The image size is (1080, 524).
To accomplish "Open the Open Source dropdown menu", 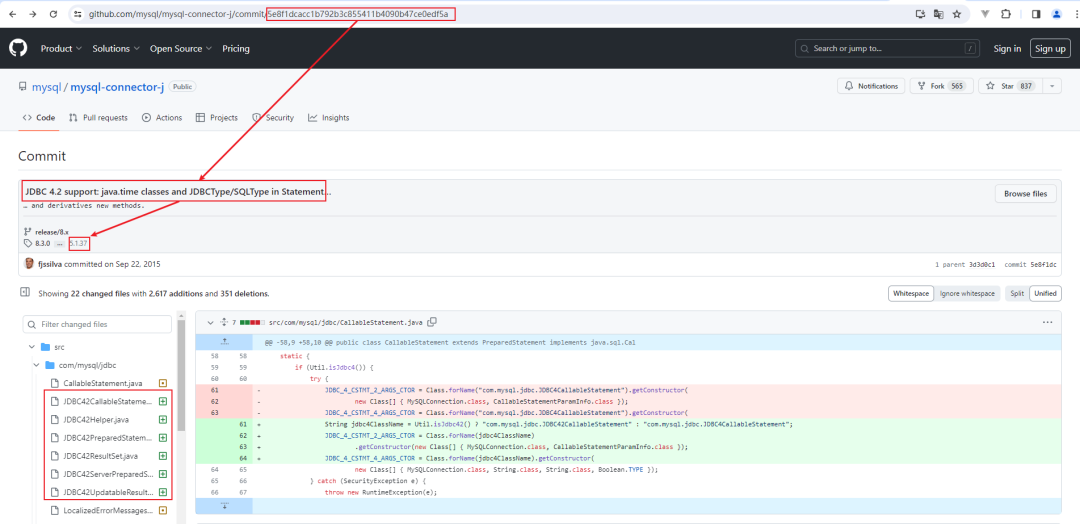I will click(x=181, y=49).
